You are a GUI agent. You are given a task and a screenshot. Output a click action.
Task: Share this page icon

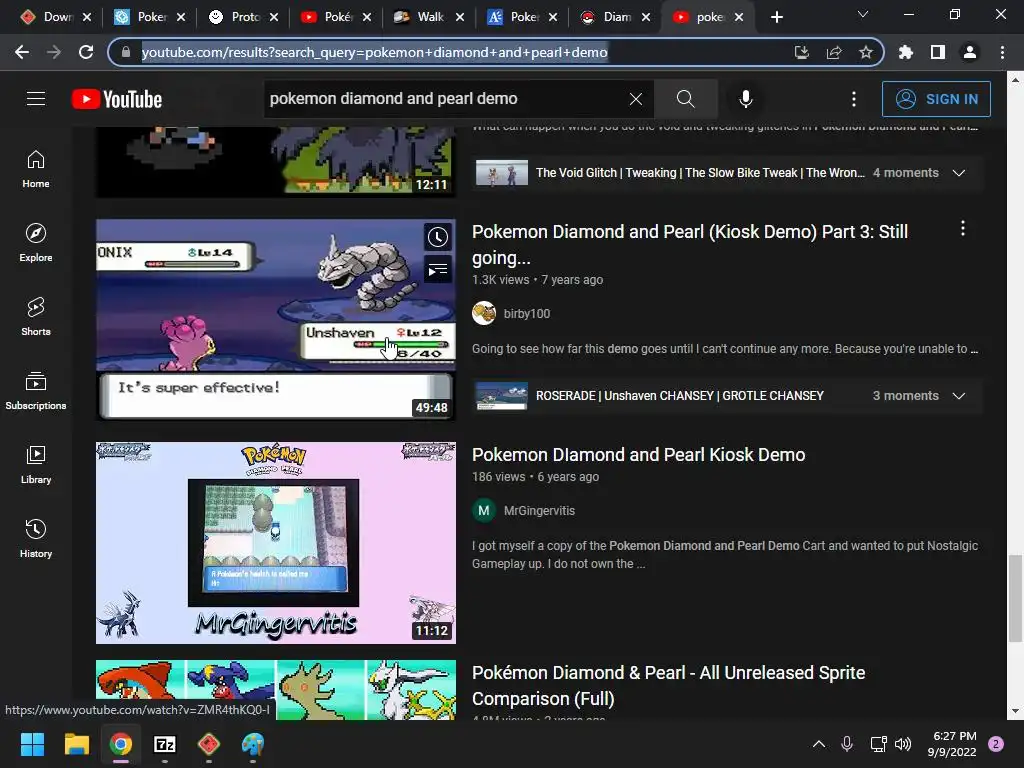pyautogui.click(x=834, y=52)
